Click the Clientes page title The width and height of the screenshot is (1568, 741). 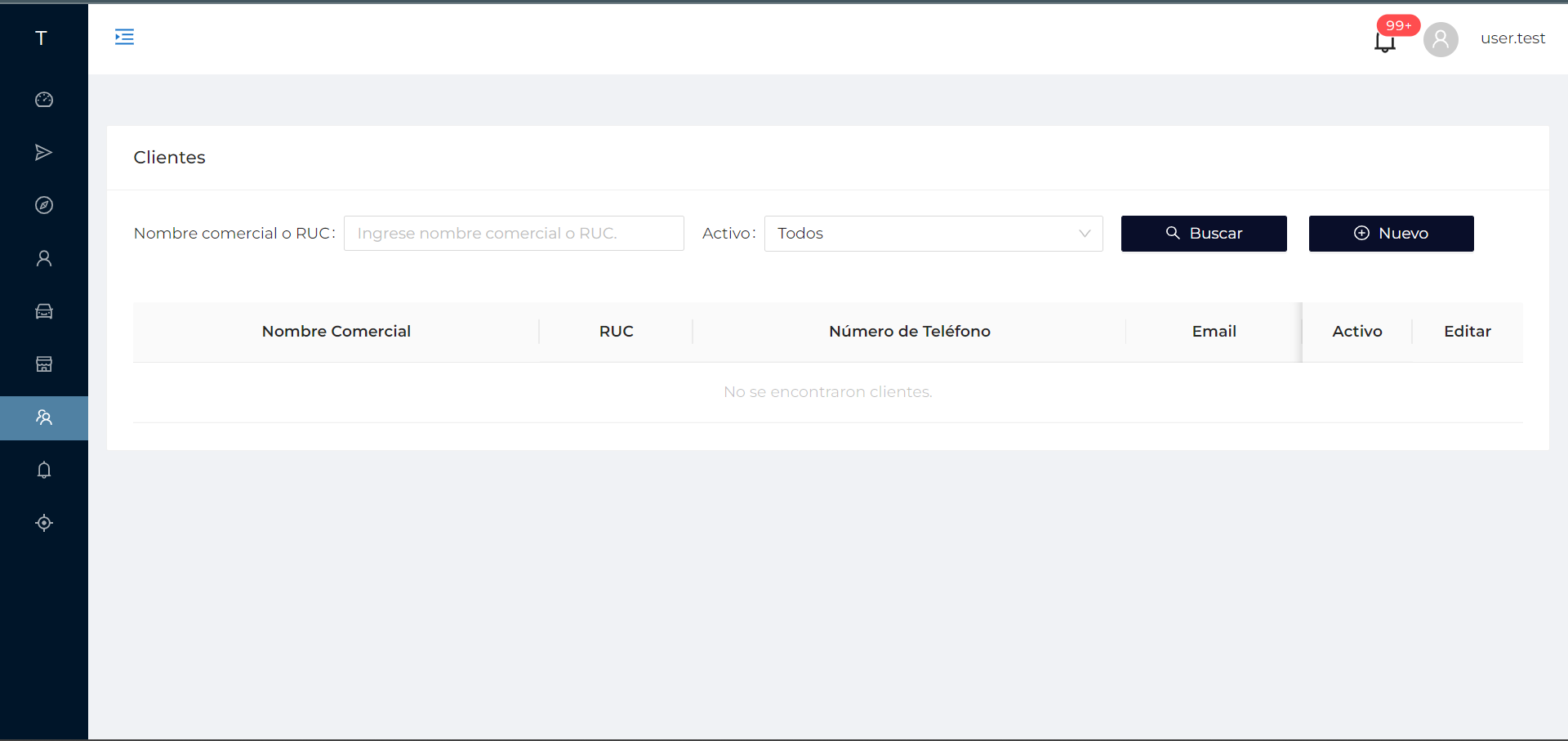[170, 158]
